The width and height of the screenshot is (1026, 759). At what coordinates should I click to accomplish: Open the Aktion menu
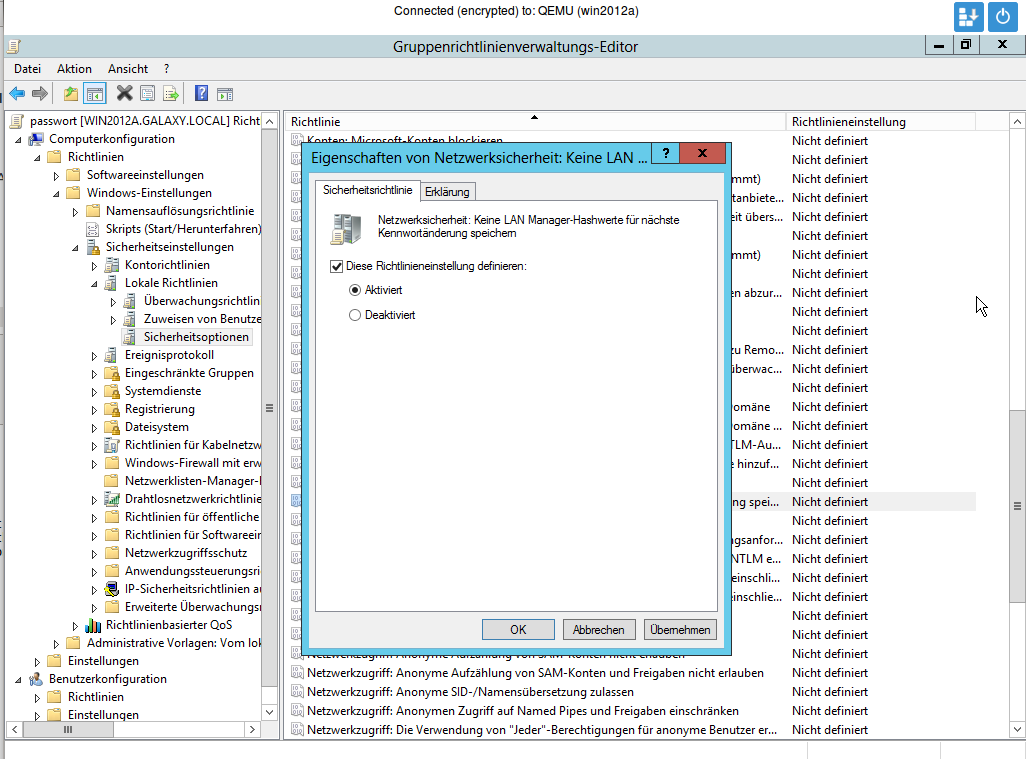click(74, 69)
